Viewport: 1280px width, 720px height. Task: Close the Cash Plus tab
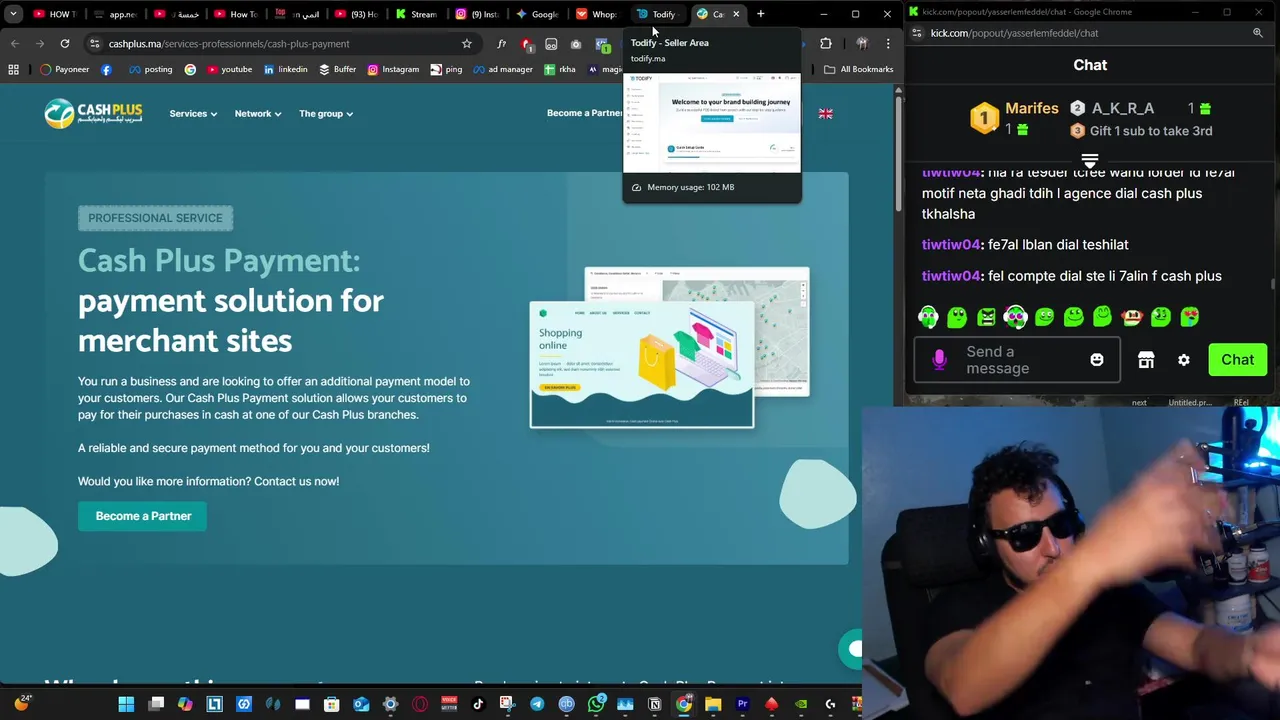(736, 14)
